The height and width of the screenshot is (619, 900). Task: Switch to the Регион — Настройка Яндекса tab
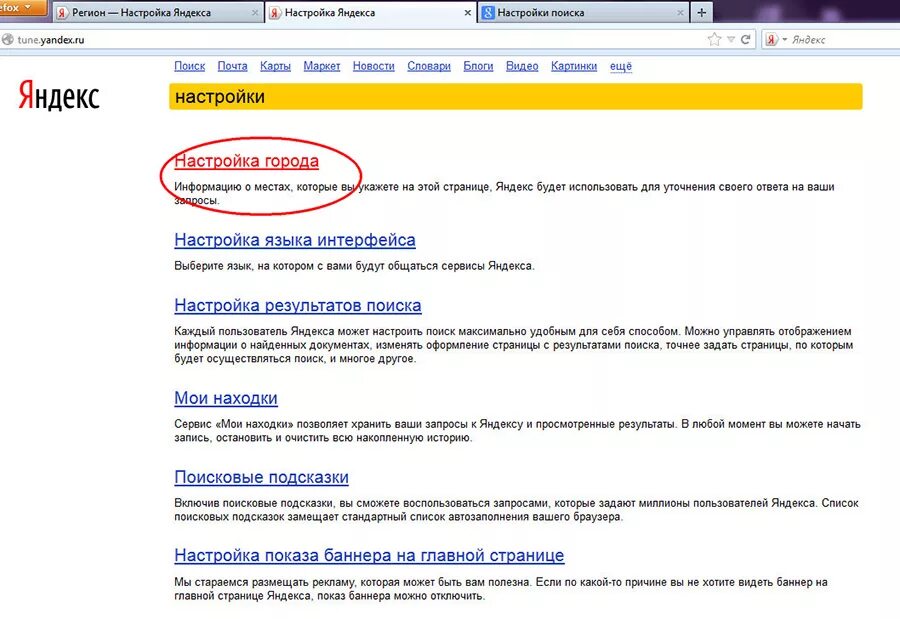(158, 13)
